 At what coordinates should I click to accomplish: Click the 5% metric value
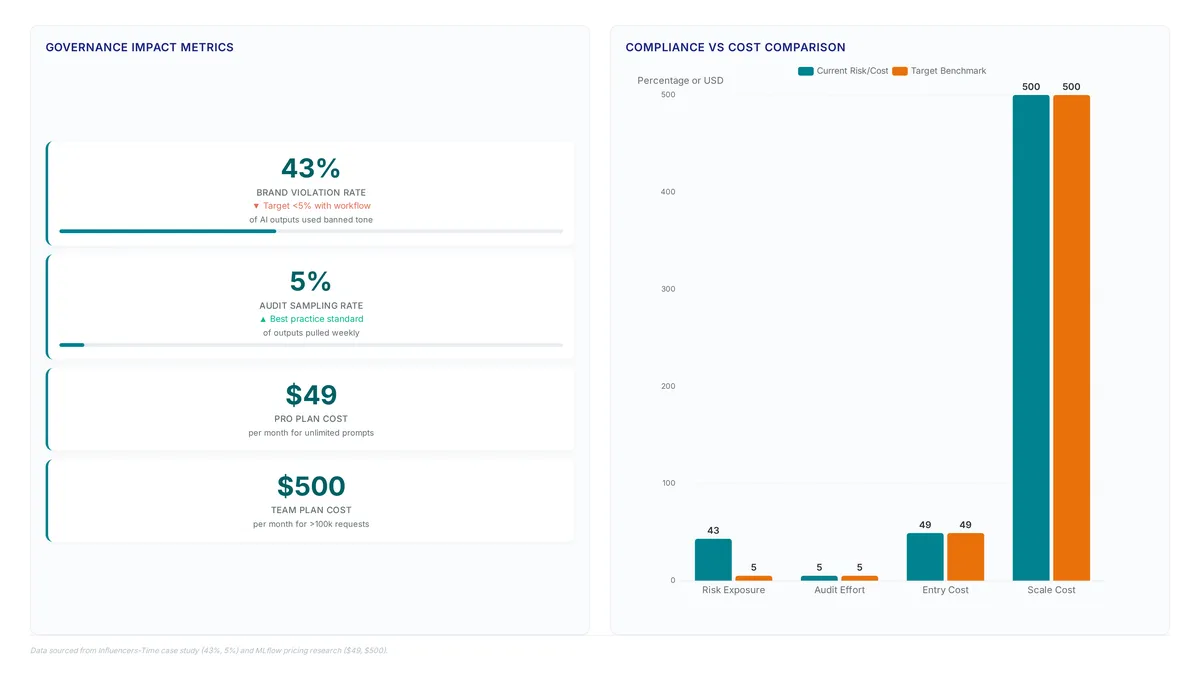(311, 281)
